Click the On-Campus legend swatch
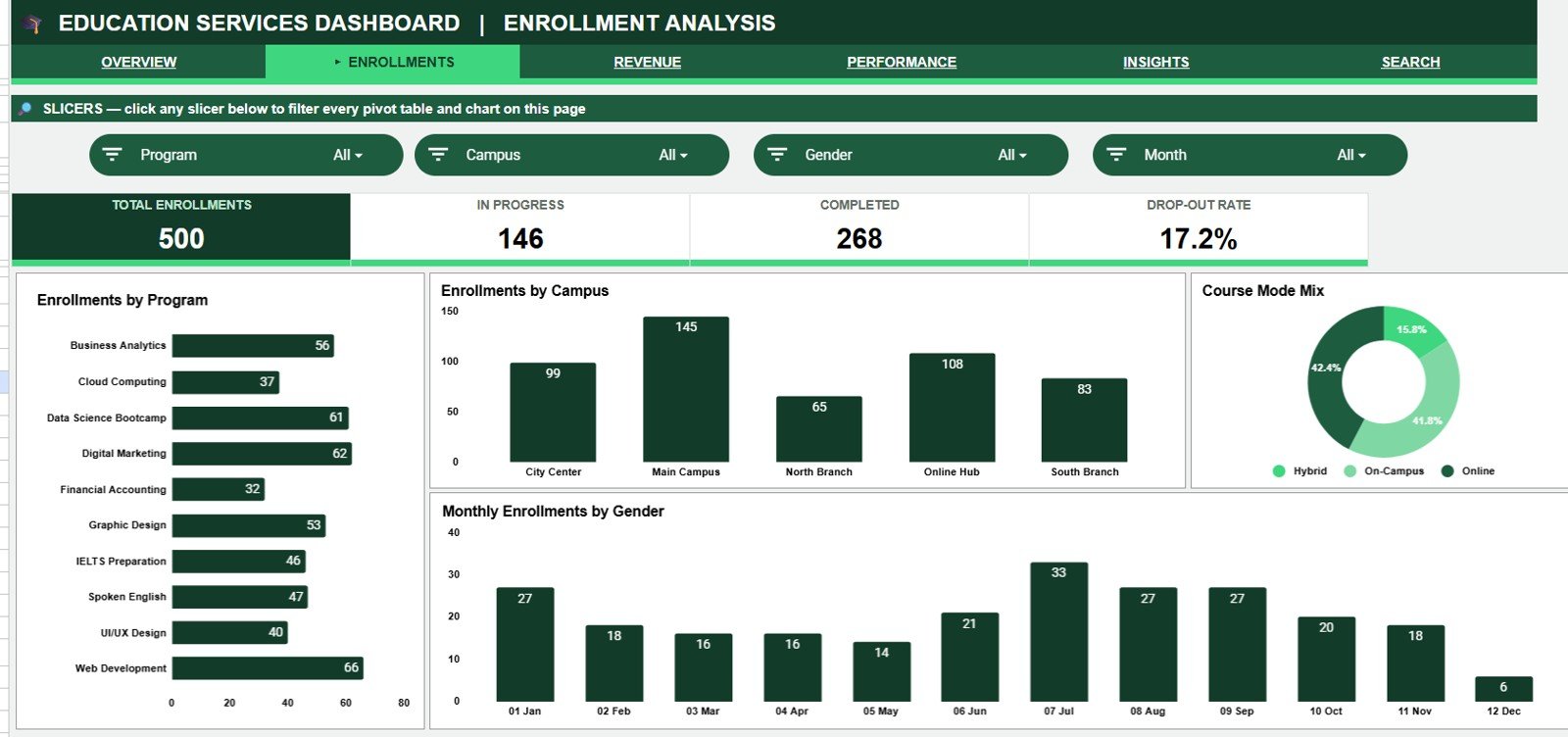 [x=1350, y=471]
